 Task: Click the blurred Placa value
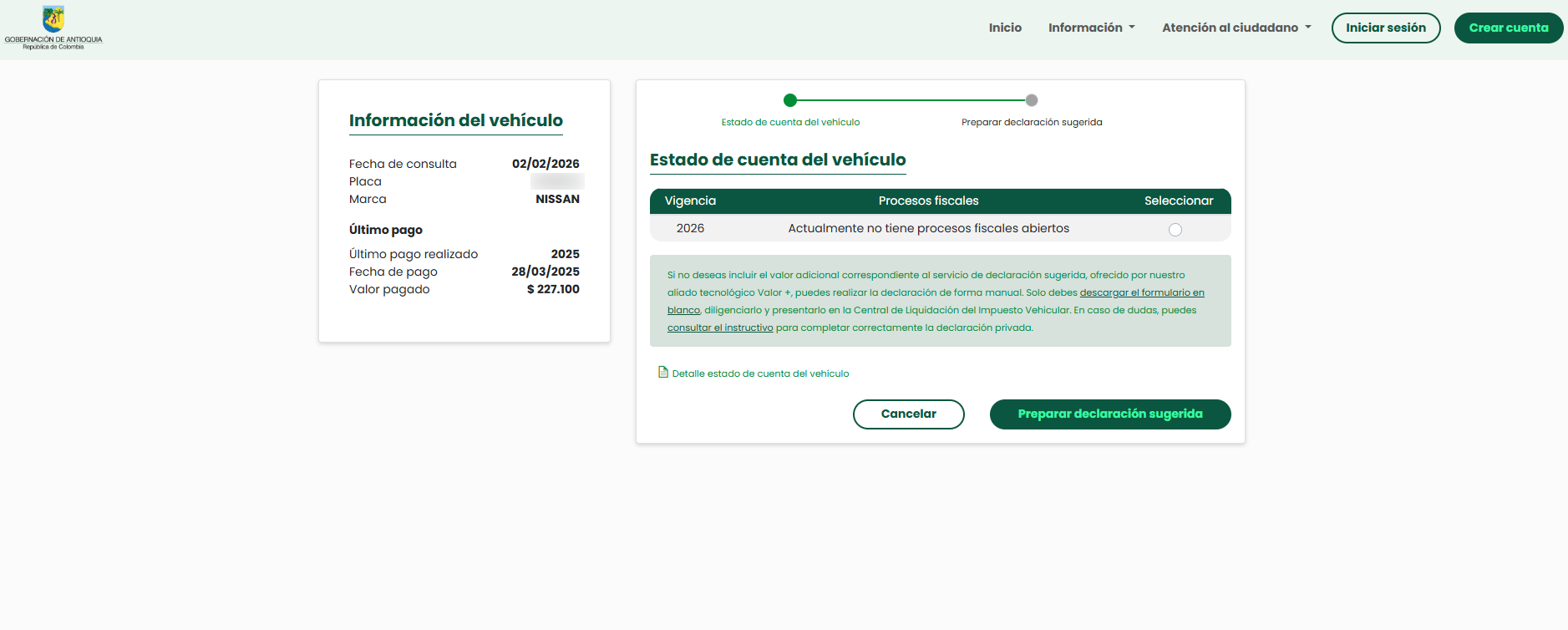[x=557, y=181]
